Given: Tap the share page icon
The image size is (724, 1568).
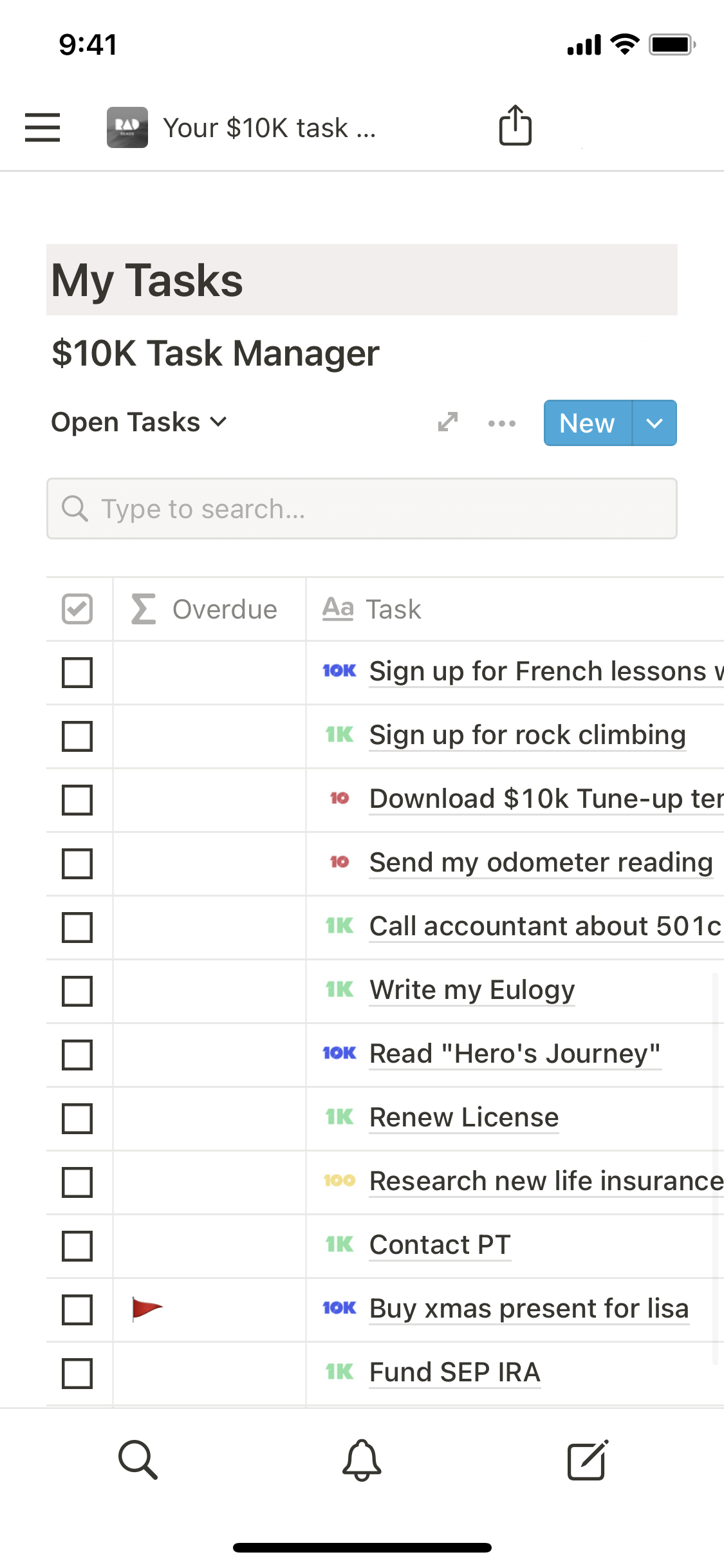Looking at the screenshot, I should (x=515, y=126).
